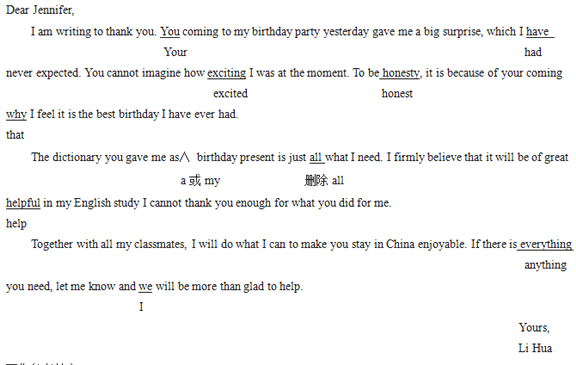Select the underlined word "everything"
This screenshot has height=365, width=576.
[546, 244]
